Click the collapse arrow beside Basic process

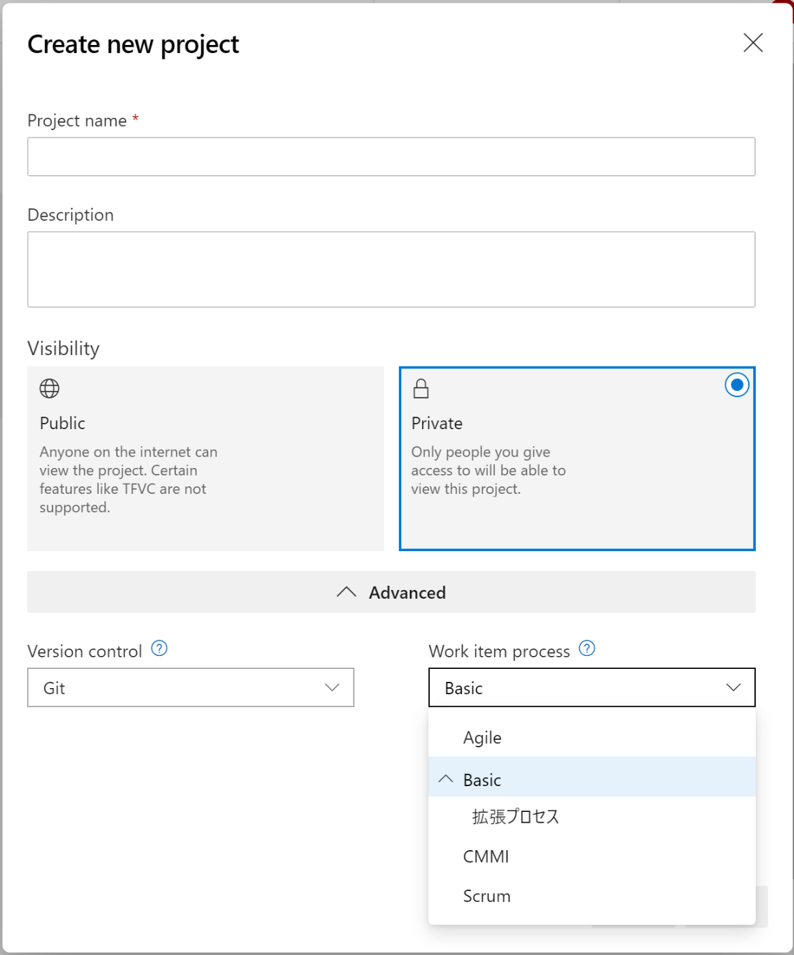pos(446,777)
